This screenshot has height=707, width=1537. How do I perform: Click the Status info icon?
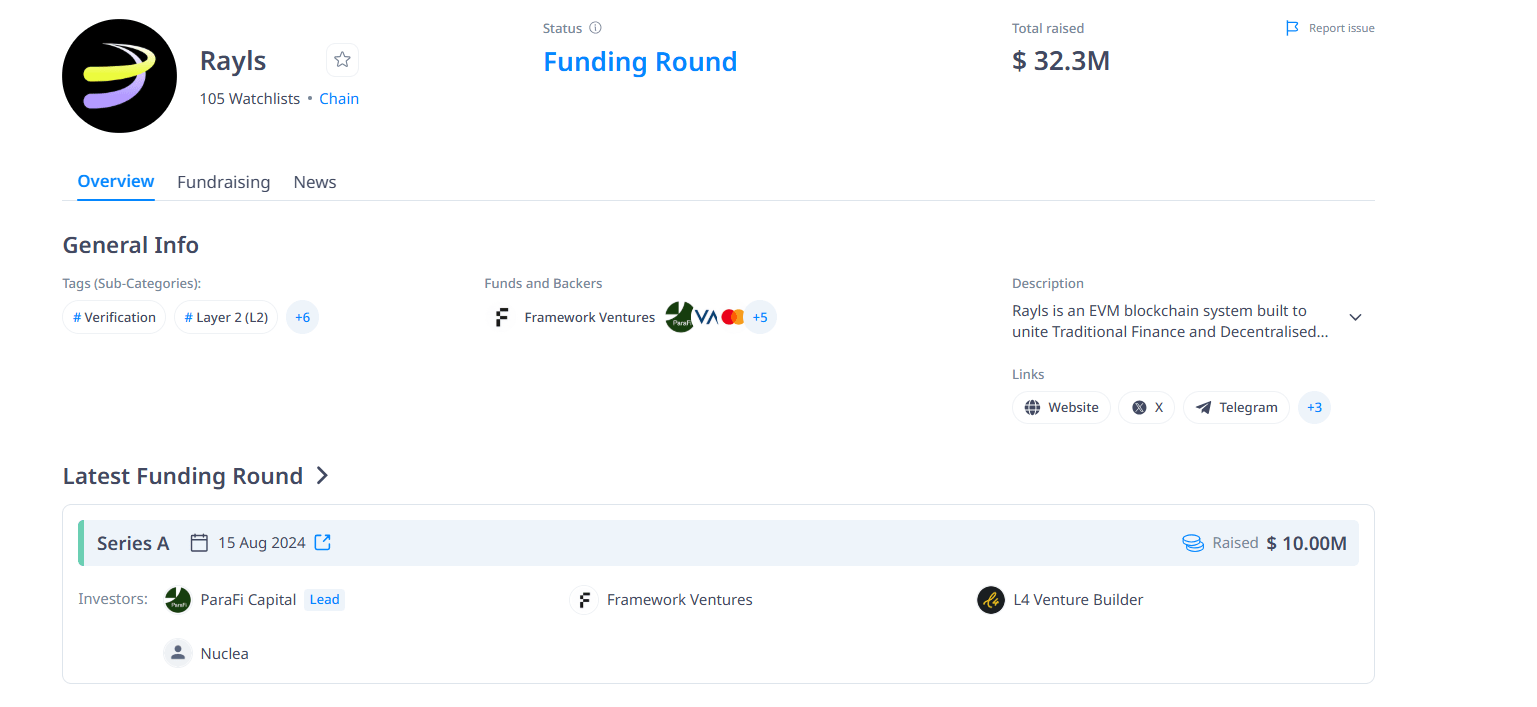596,28
